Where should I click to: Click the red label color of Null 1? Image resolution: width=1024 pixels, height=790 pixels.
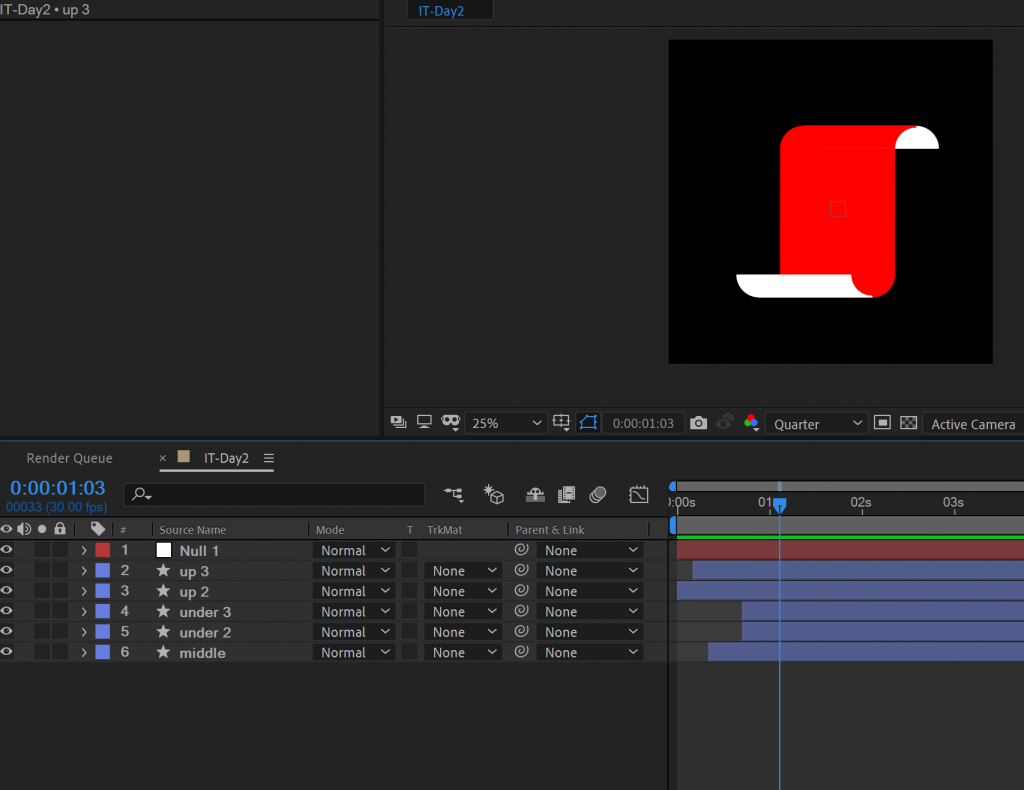tap(102, 550)
